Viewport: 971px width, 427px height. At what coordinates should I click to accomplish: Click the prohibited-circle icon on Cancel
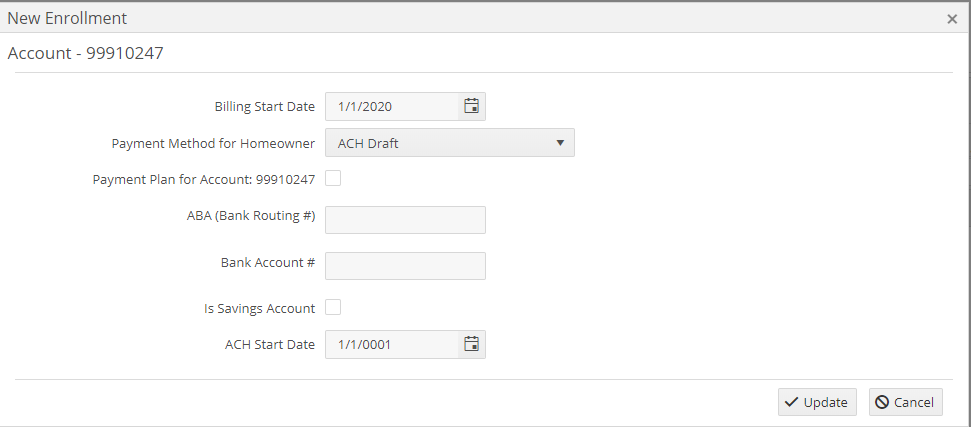click(x=882, y=402)
